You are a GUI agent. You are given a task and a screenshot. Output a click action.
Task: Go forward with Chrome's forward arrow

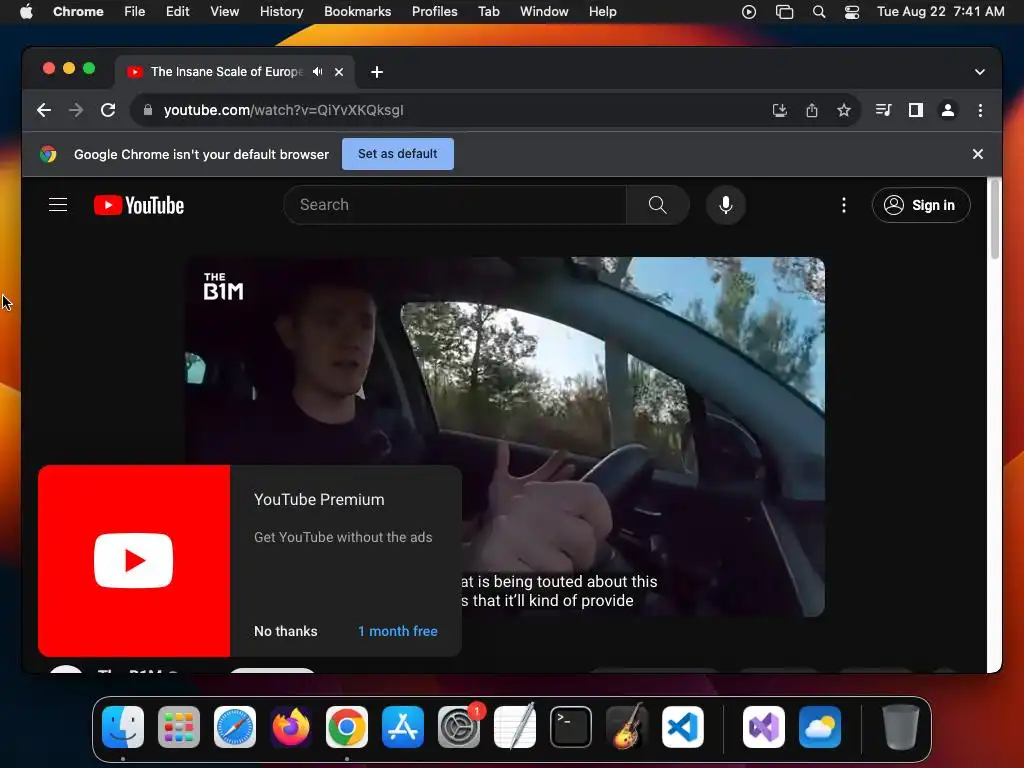[76, 110]
